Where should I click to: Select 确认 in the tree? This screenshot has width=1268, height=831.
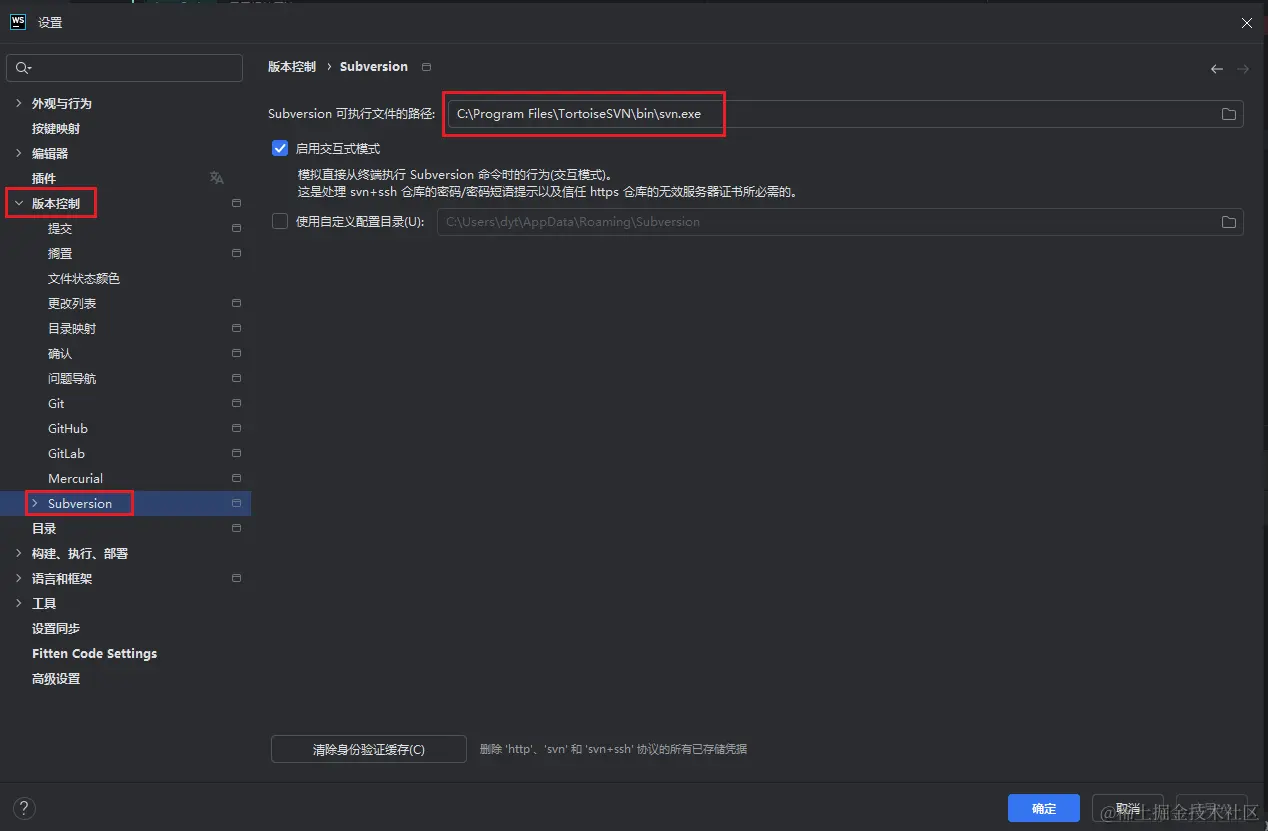click(60, 353)
